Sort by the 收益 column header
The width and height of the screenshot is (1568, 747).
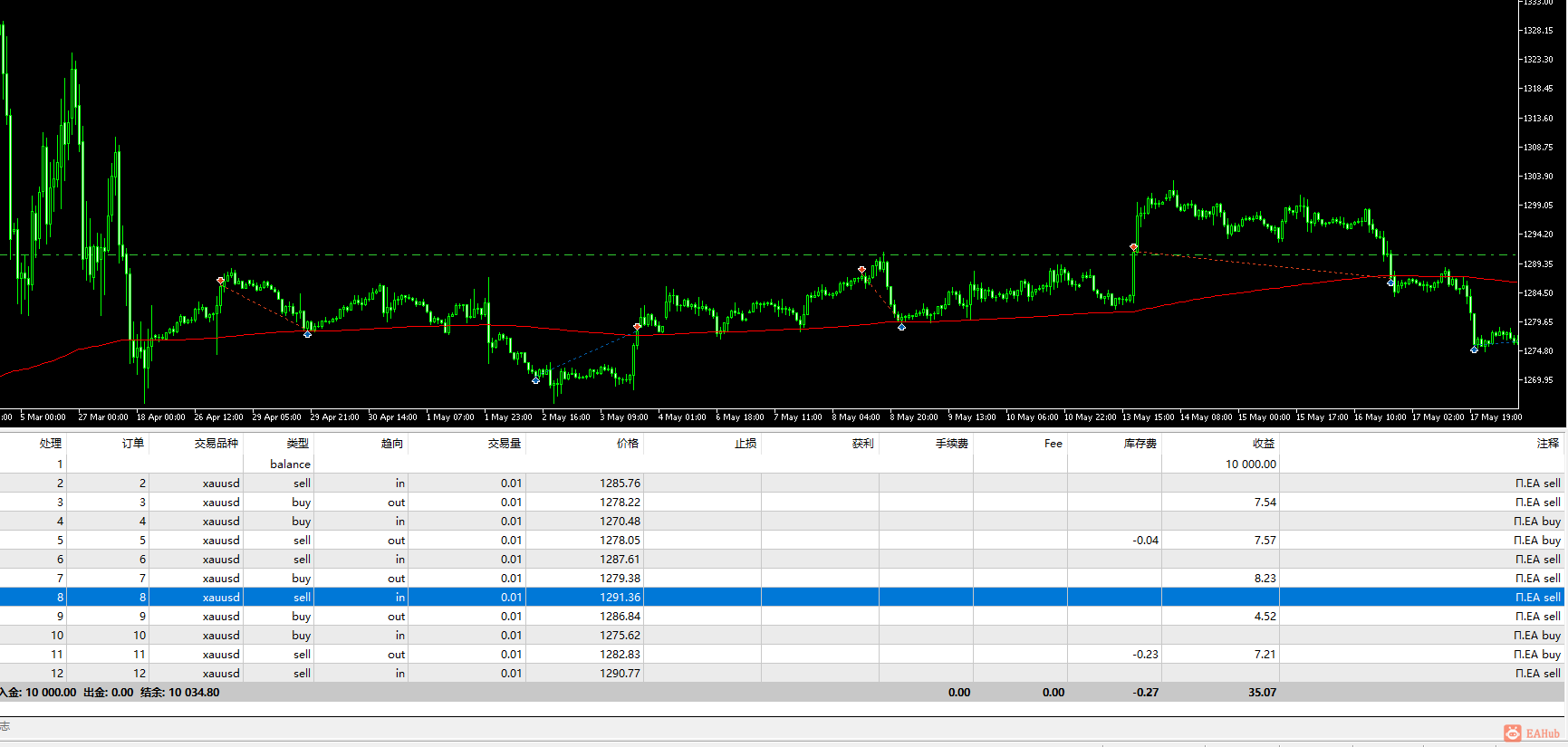[1263, 443]
